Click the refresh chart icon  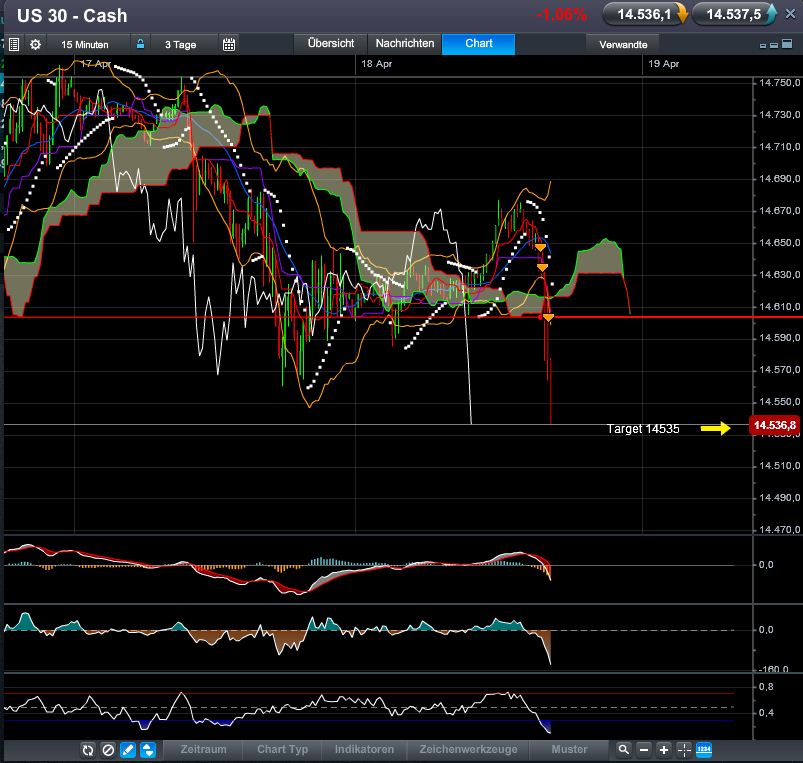tap(87, 750)
